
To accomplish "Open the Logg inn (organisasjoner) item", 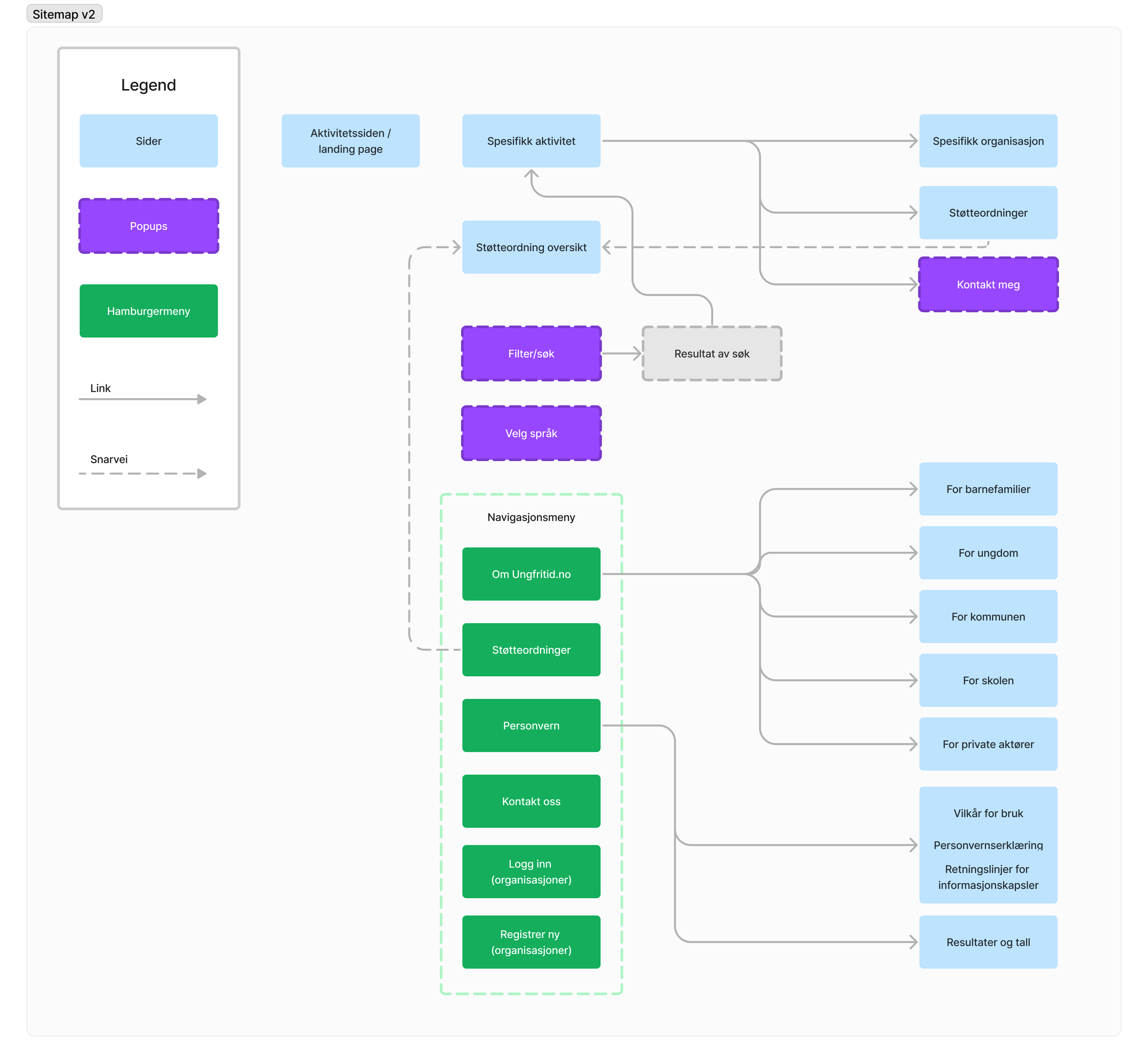I will click(x=531, y=872).
